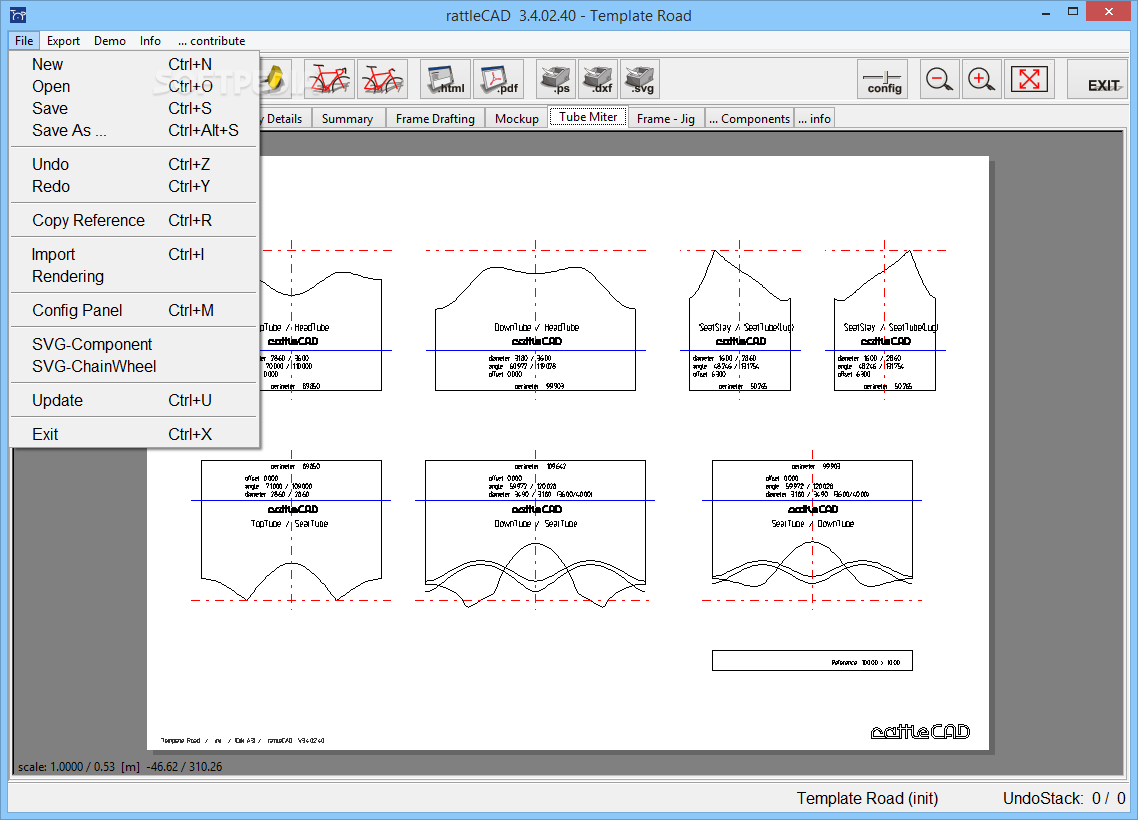Select Copy Reference menu entry

click(x=134, y=220)
